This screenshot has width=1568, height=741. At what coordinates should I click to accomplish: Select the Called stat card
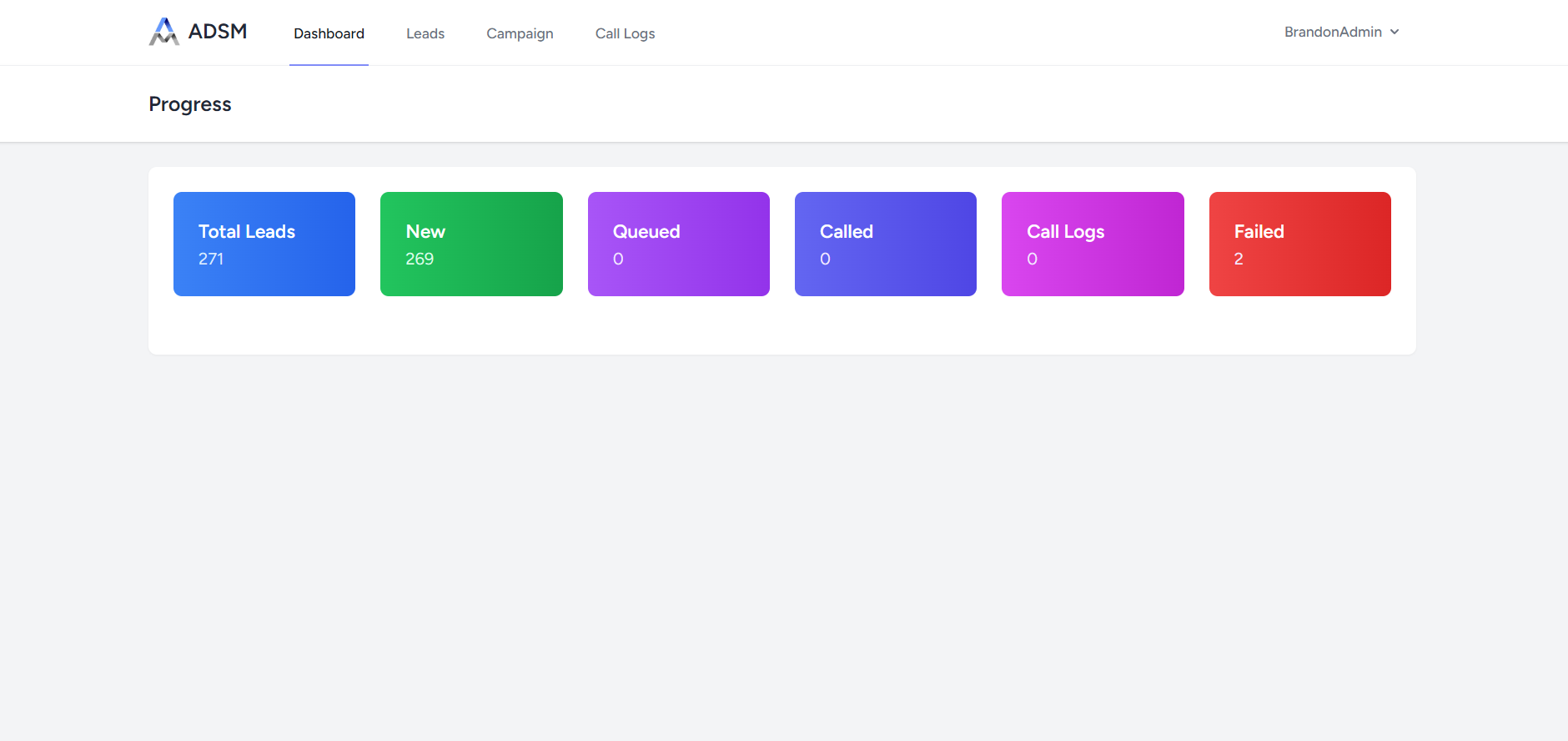tap(886, 244)
